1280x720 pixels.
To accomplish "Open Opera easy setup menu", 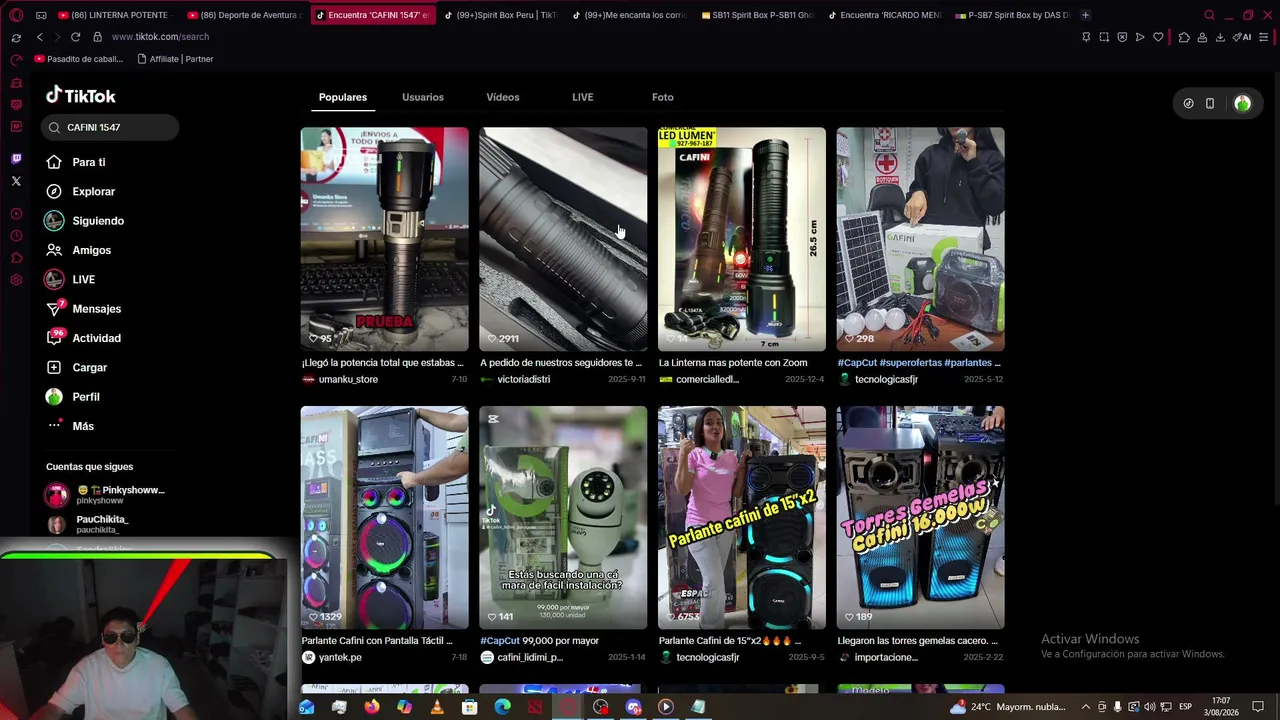I will [x=1264, y=37].
